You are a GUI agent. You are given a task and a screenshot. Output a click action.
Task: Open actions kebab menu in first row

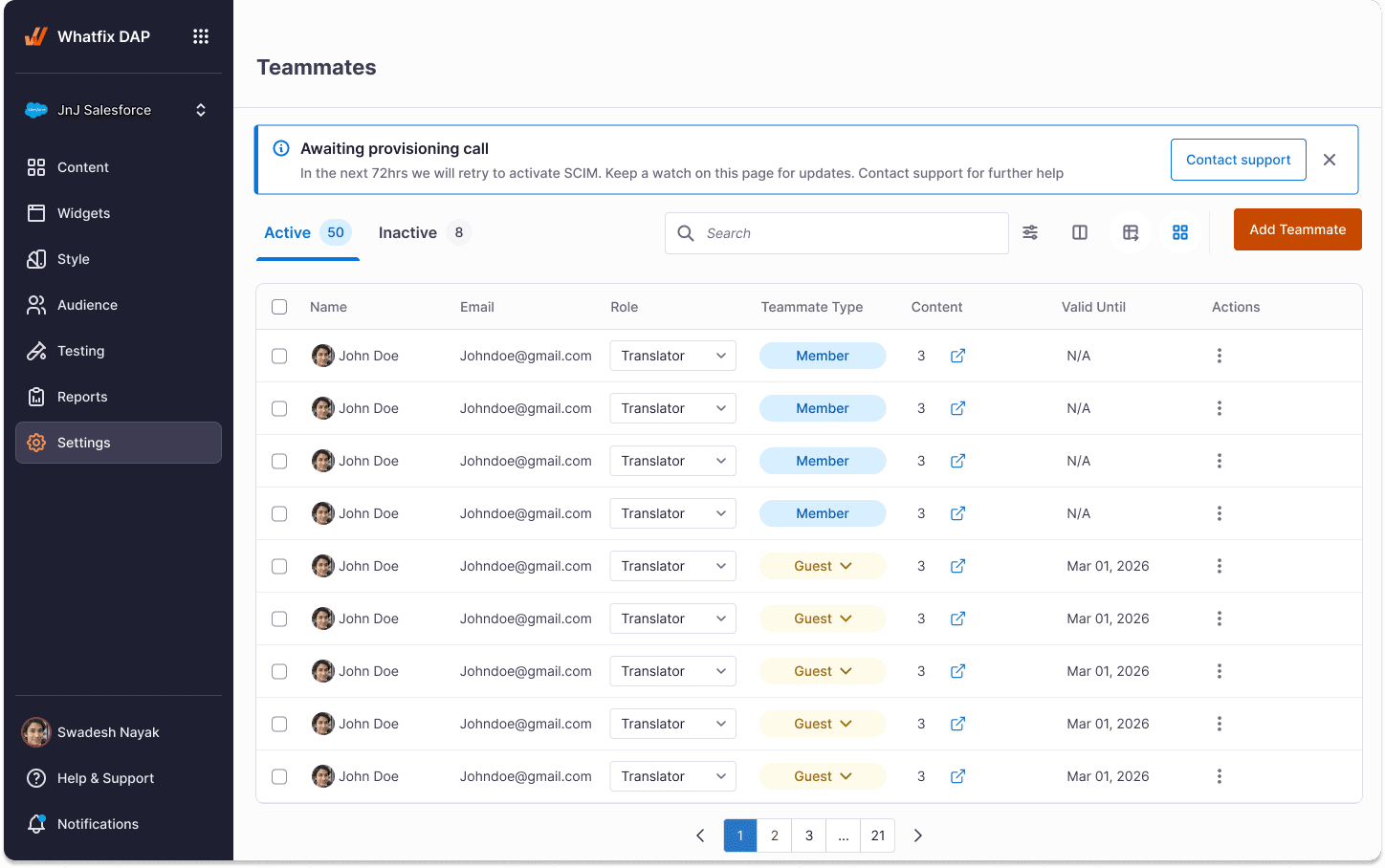(1220, 356)
